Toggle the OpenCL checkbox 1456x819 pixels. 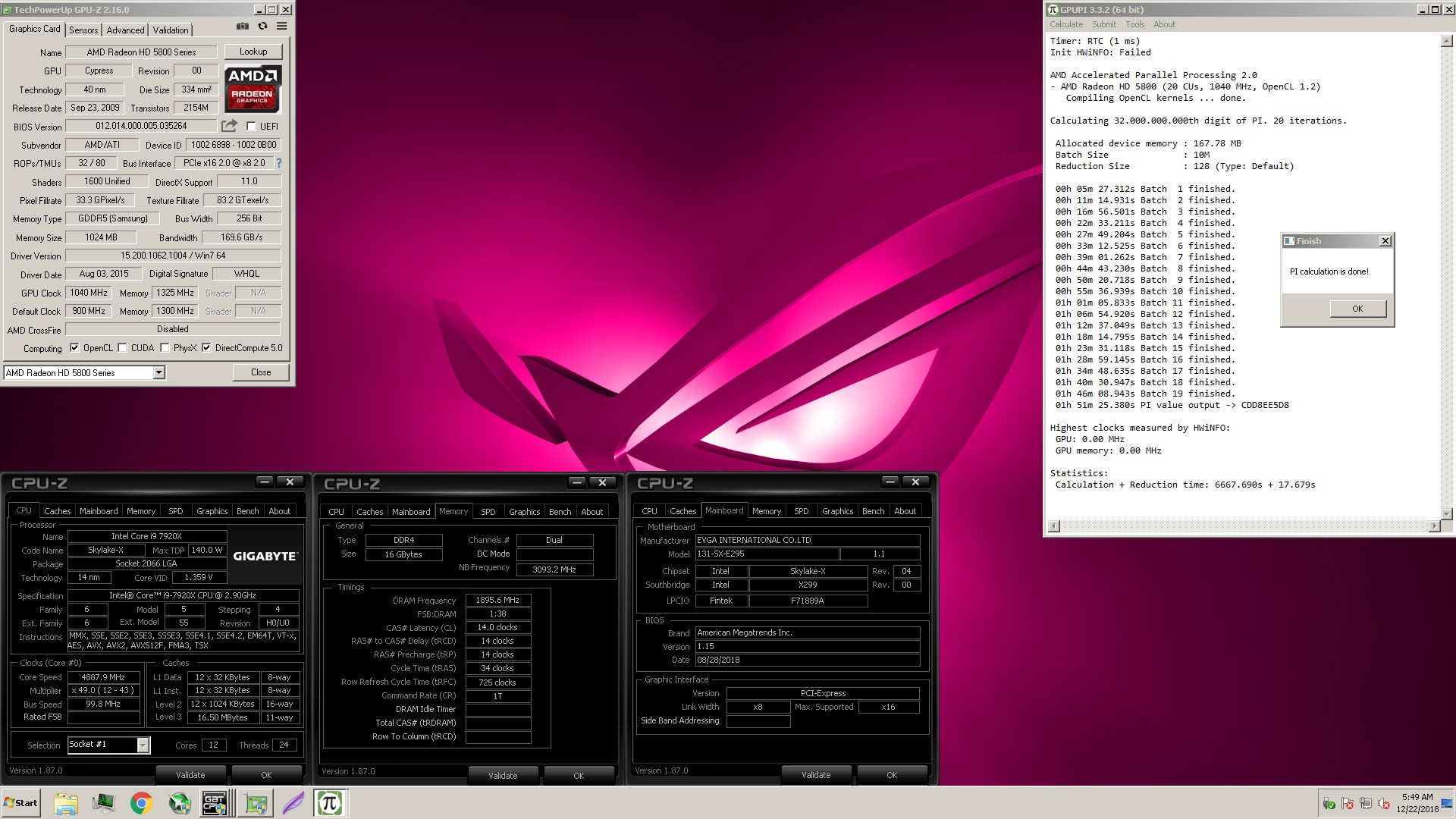(74, 348)
